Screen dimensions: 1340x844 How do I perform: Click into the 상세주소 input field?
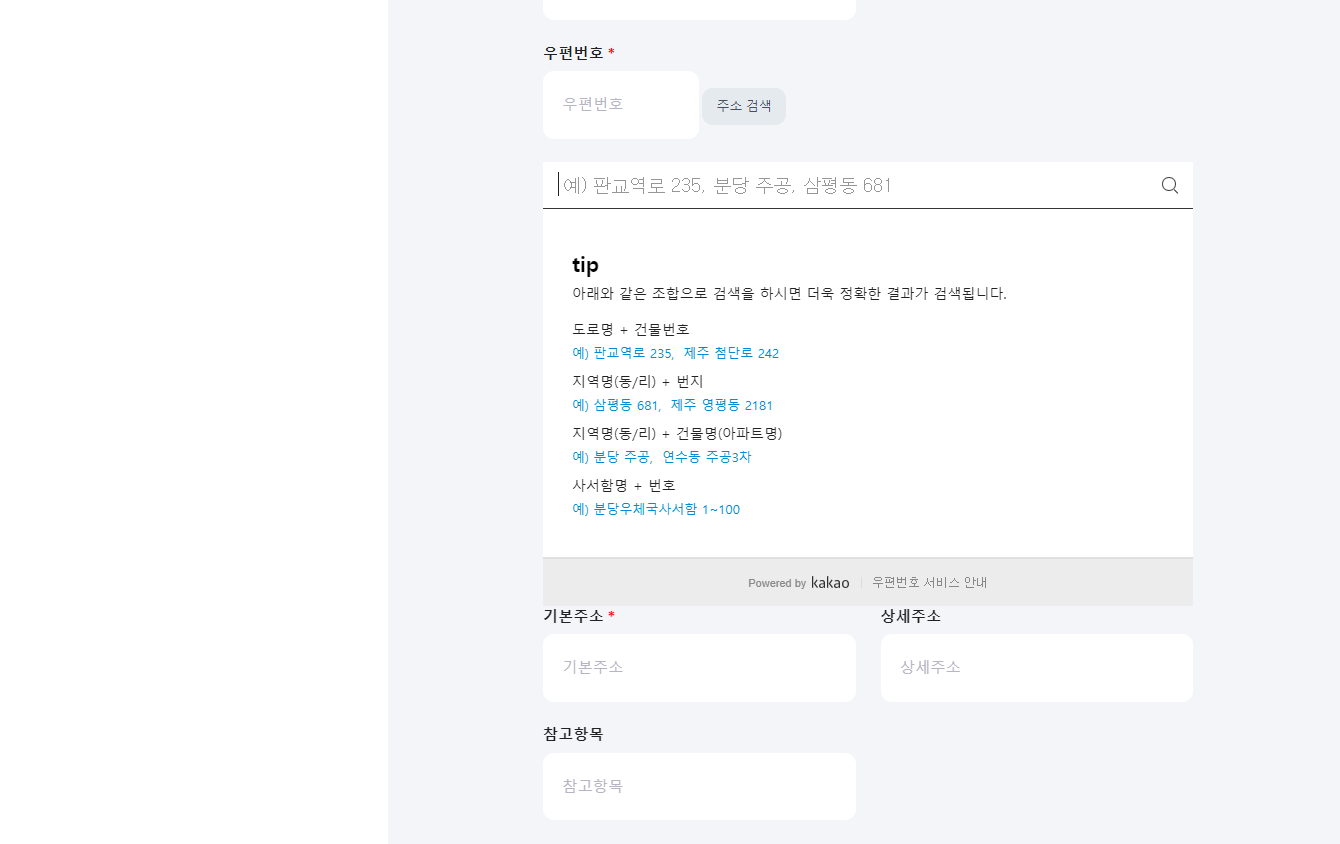1036,668
